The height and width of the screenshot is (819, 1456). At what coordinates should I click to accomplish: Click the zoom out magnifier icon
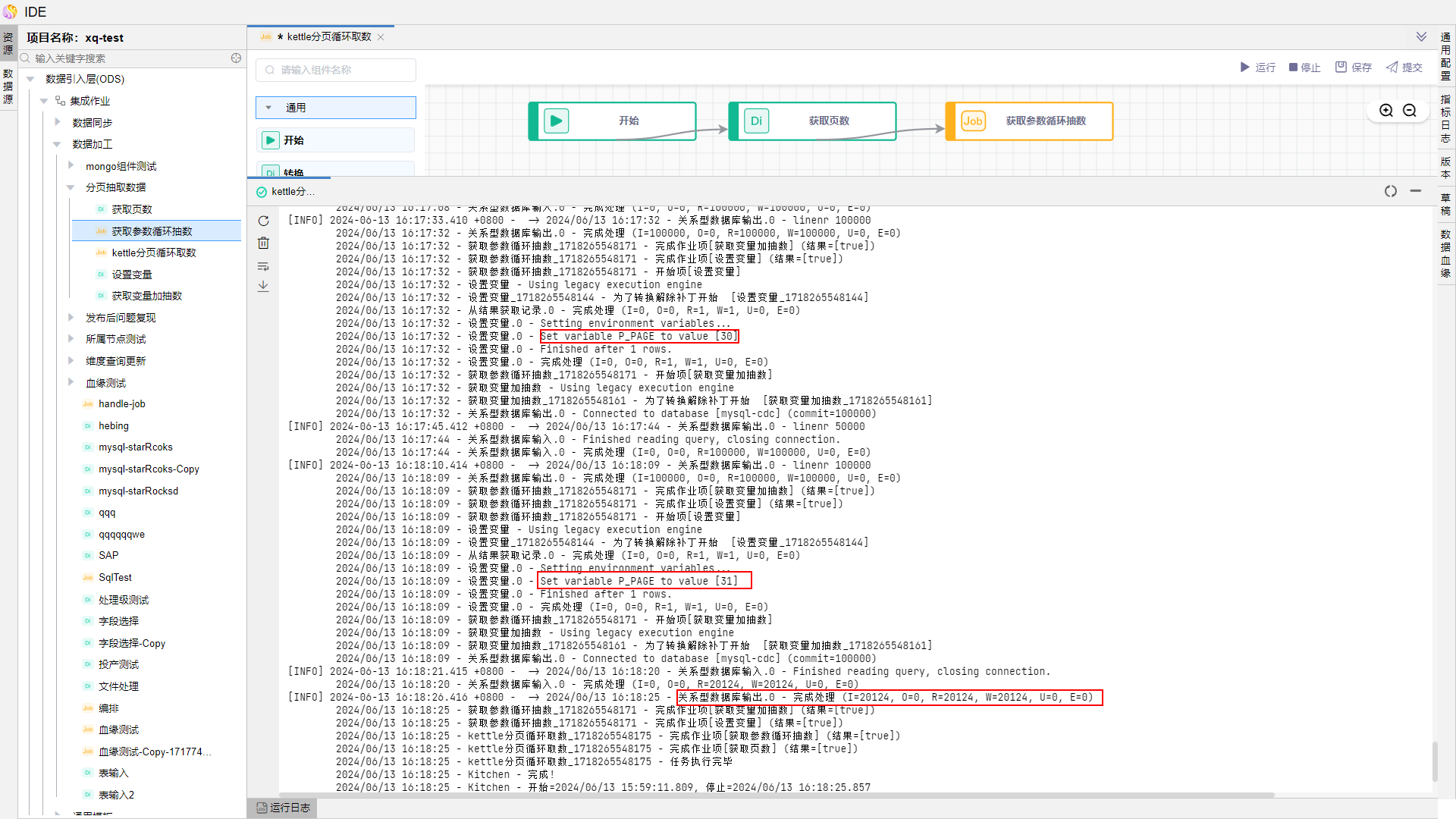tap(1410, 111)
